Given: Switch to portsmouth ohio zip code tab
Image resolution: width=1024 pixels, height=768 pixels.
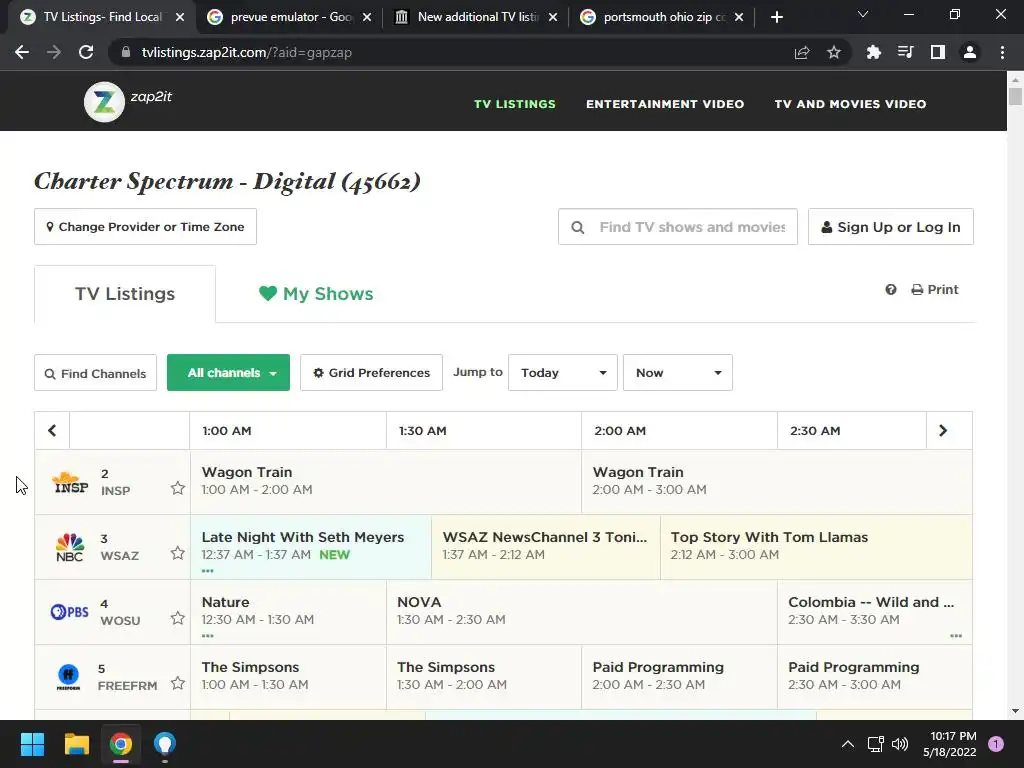Looking at the screenshot, I should point(661,17).
